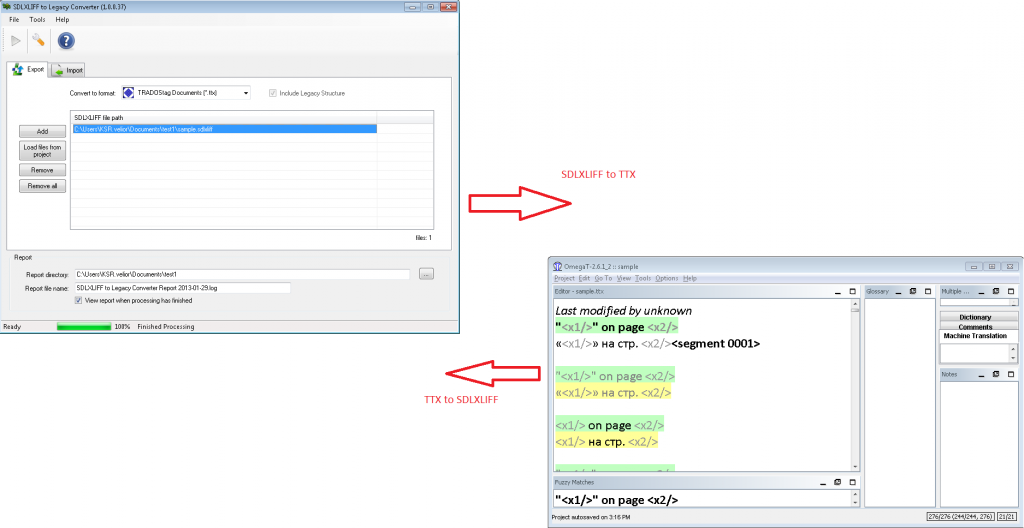Click the browse button for Report directory
This screenshot has width=1024, height=528.
pos(426,274)
